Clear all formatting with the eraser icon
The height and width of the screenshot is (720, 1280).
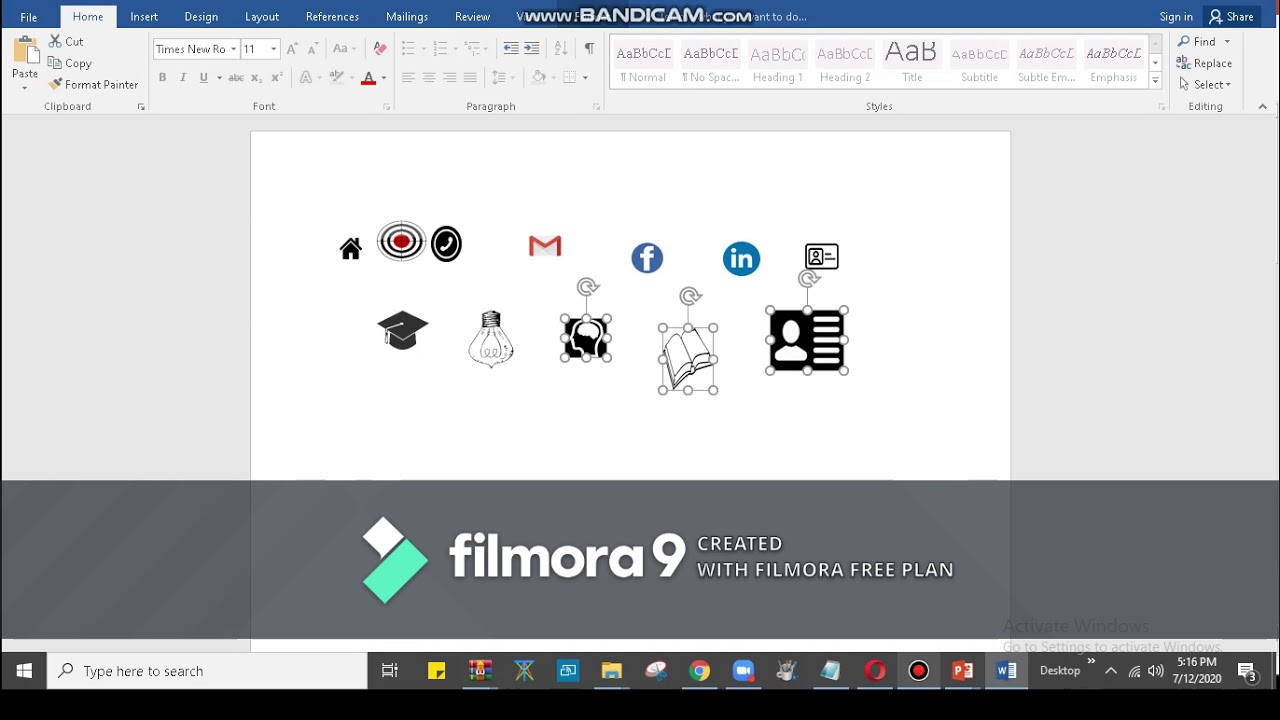pos(379,48)
